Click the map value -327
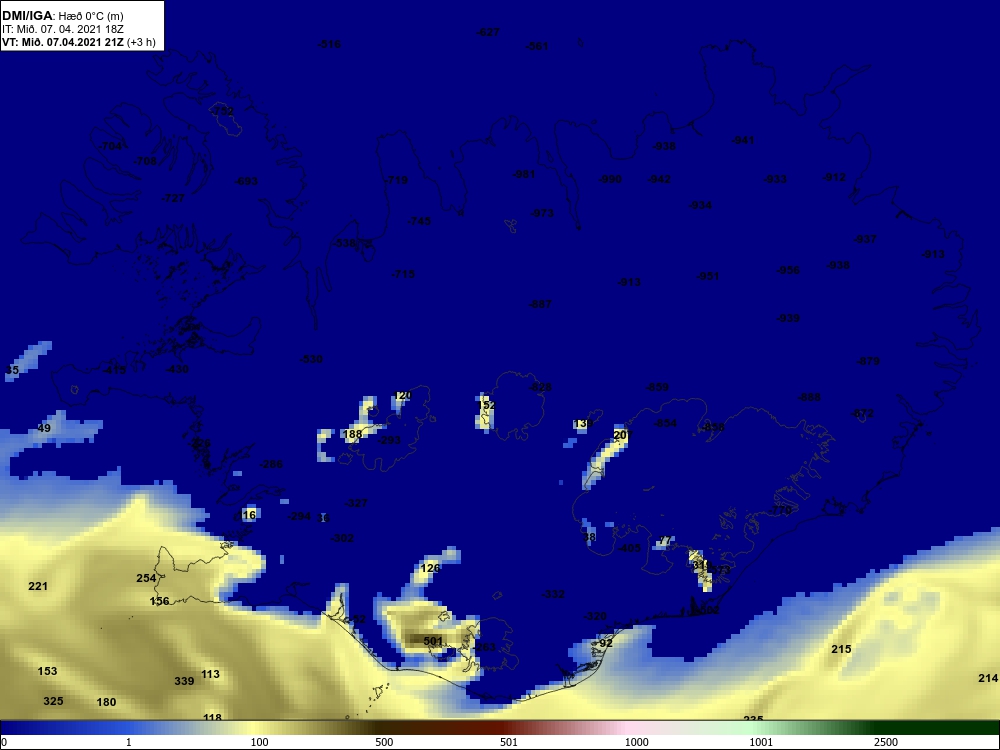 pyautogui.click(x=356, y=503)
